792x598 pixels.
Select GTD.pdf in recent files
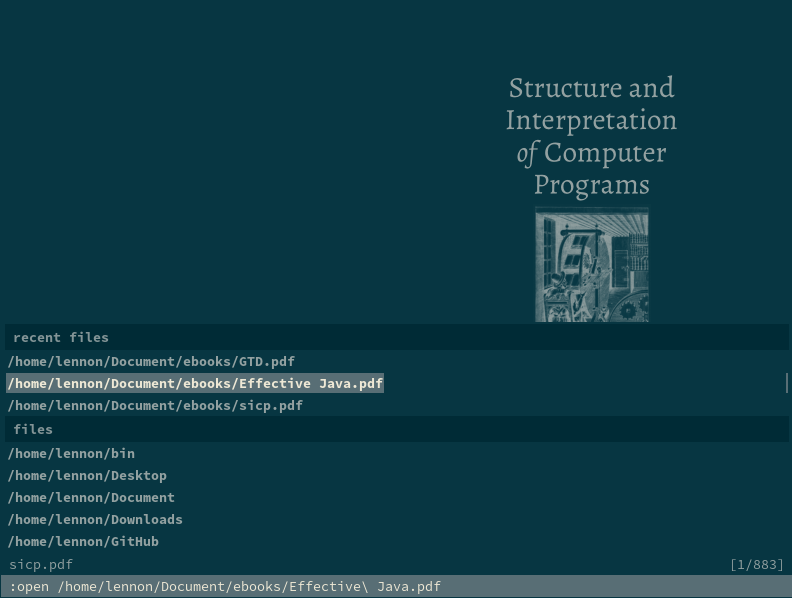tap(151, 362)
